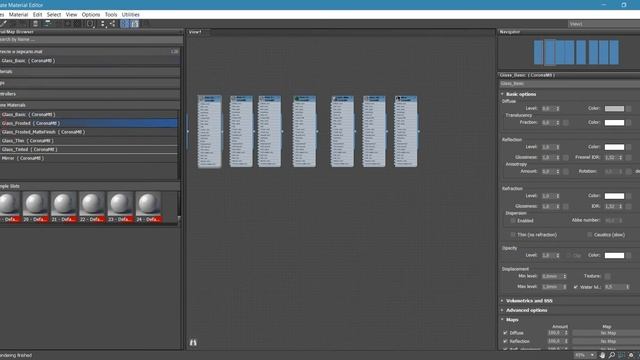640x360 pixels.
Task: Expand the Volumetrics and SSS rollout
Action: pyautogui.click(x=529, y=301)
